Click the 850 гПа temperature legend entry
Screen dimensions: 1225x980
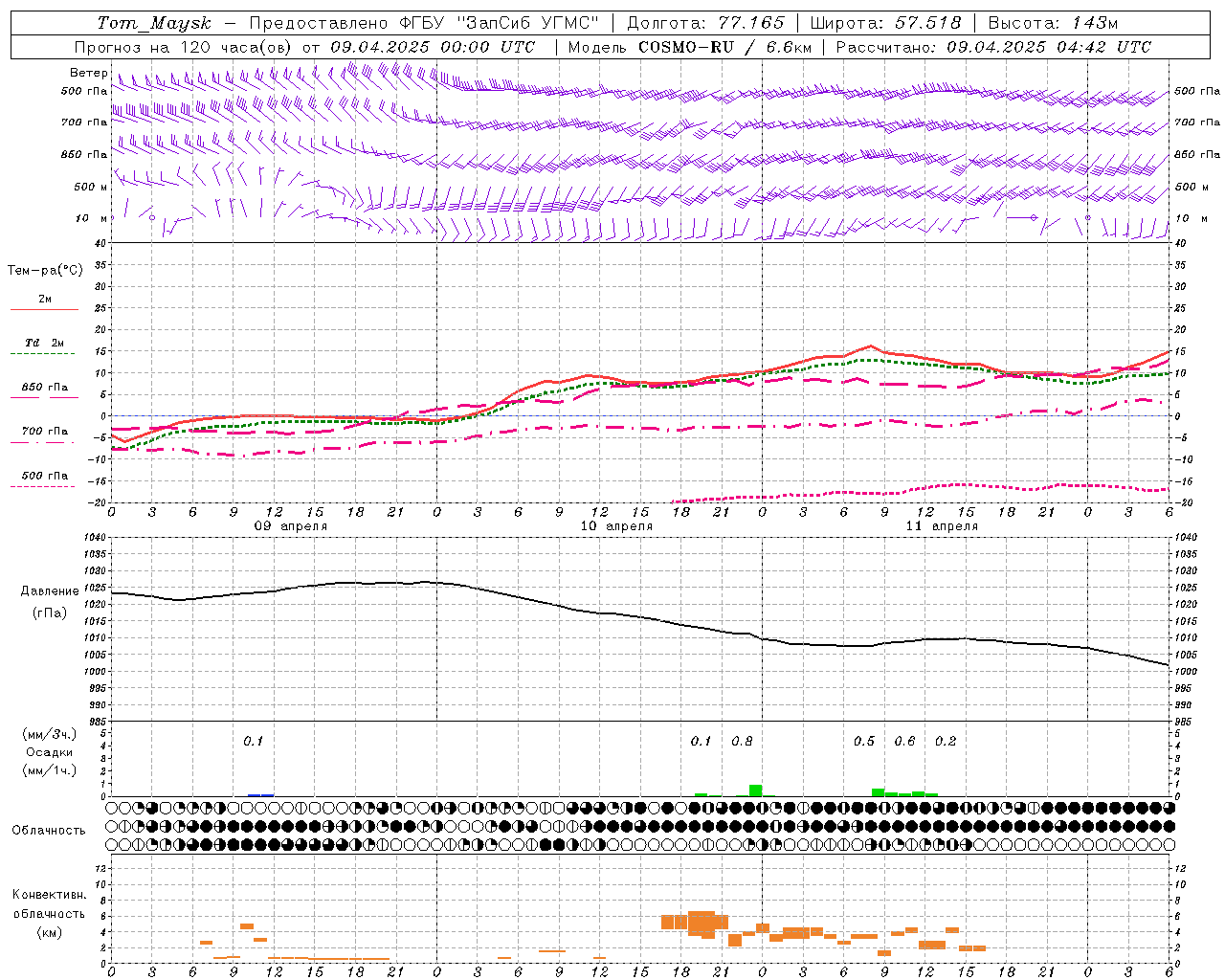pos(44,388)
